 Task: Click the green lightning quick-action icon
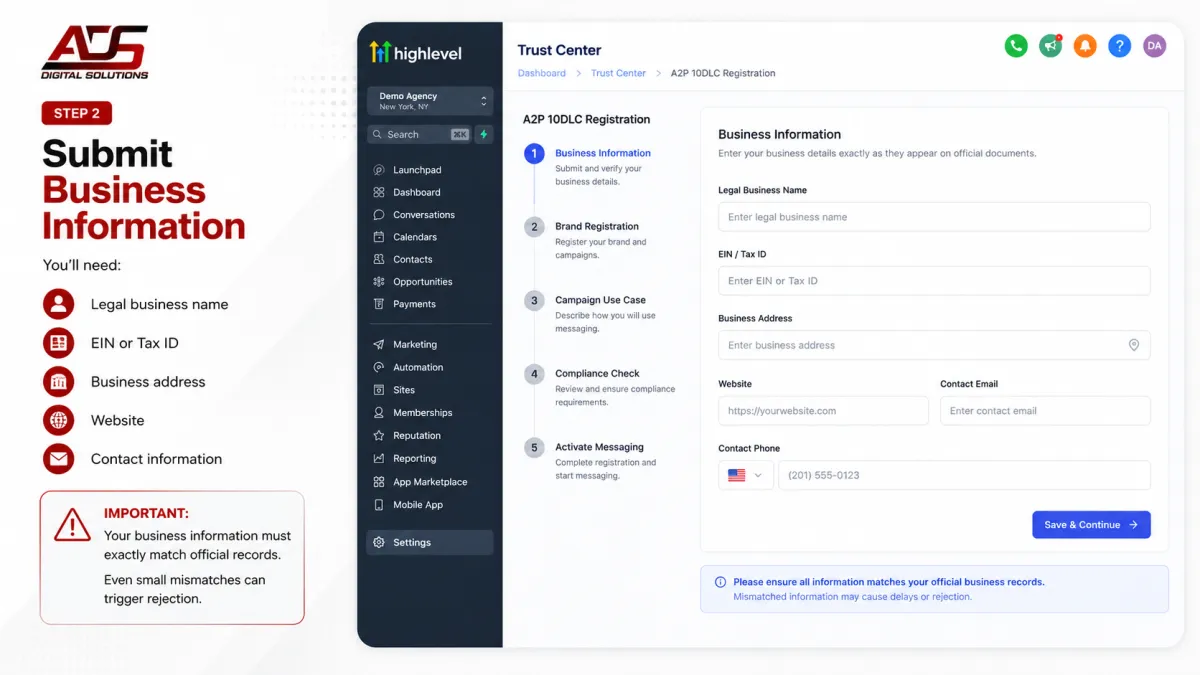[484, 134]
